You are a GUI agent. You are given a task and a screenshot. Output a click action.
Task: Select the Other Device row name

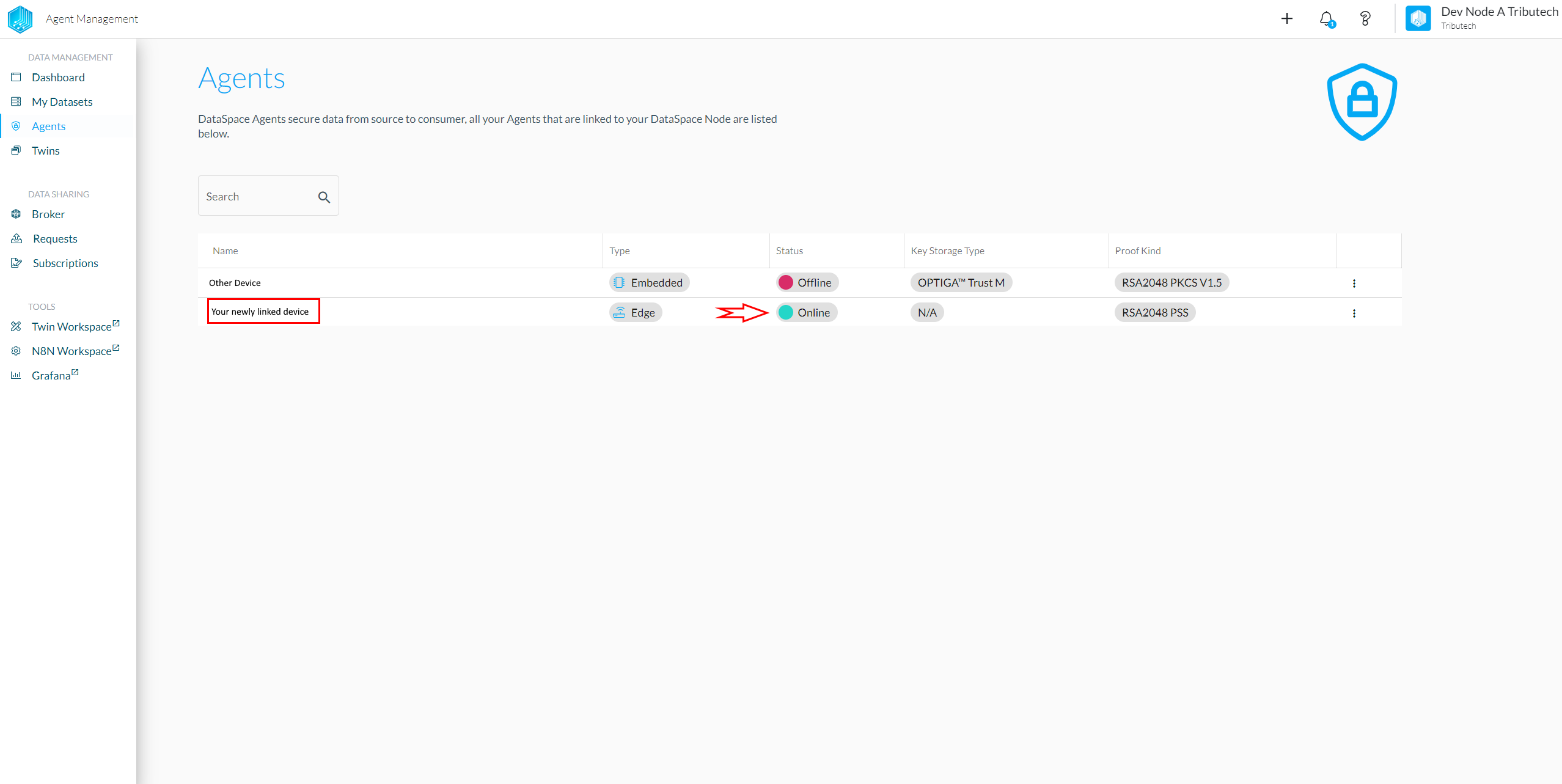click(x=235, y=283)
